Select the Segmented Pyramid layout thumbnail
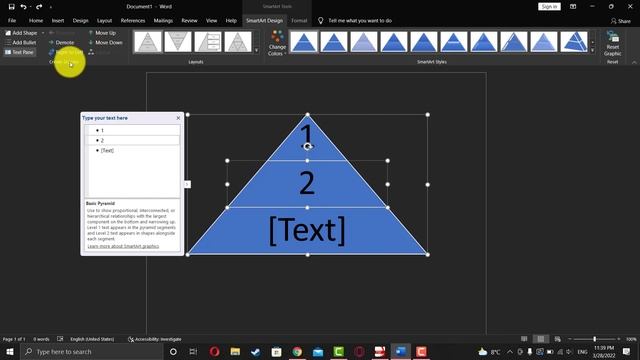The height and width of the screenshot is (360, 640). point(238,42)
